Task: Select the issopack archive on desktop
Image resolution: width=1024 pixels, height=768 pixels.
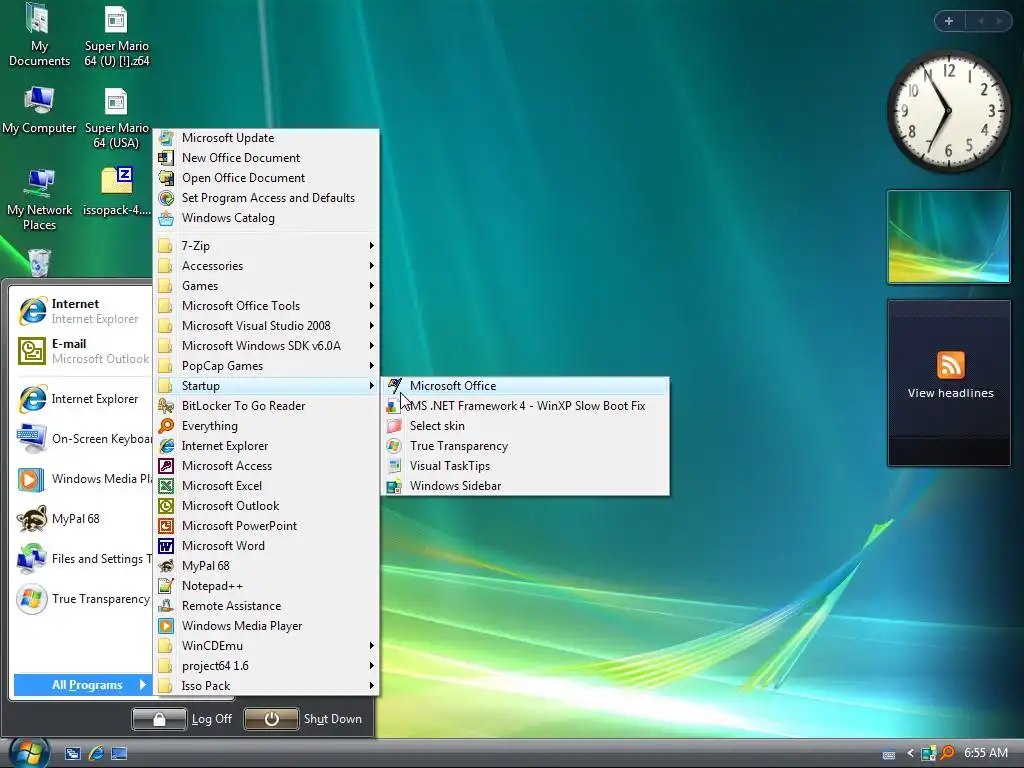Action: pos(117,191)
